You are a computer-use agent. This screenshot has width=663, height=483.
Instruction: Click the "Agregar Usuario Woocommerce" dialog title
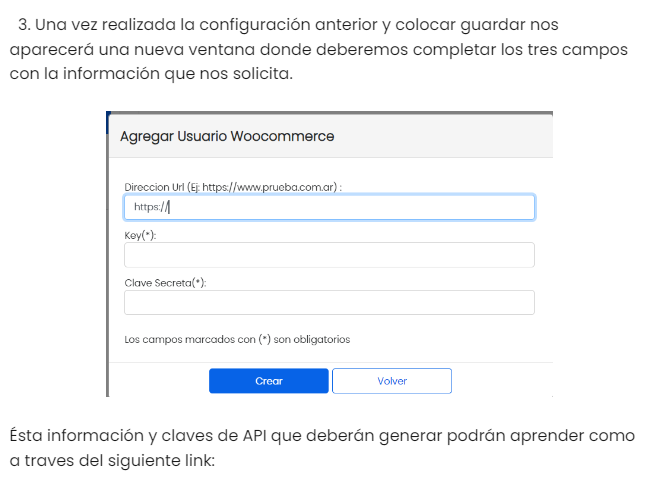tap(227, 136)
